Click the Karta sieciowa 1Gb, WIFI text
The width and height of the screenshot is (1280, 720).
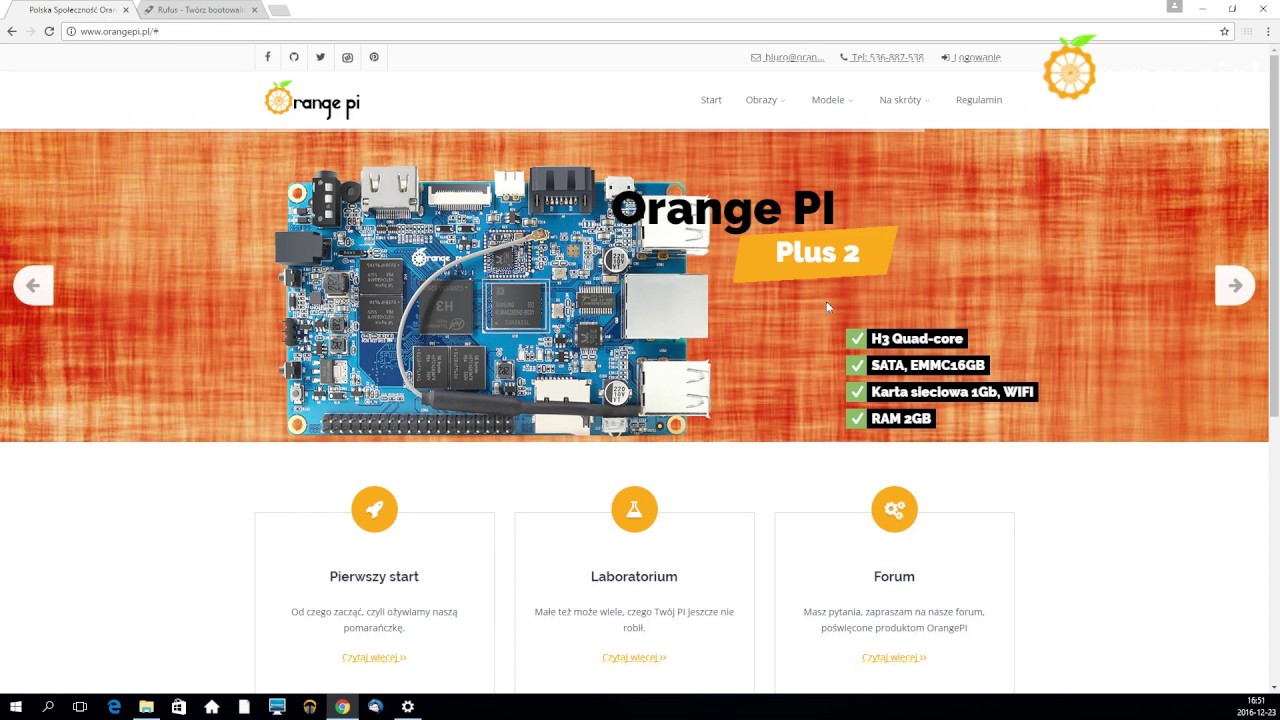pos(952,392)
